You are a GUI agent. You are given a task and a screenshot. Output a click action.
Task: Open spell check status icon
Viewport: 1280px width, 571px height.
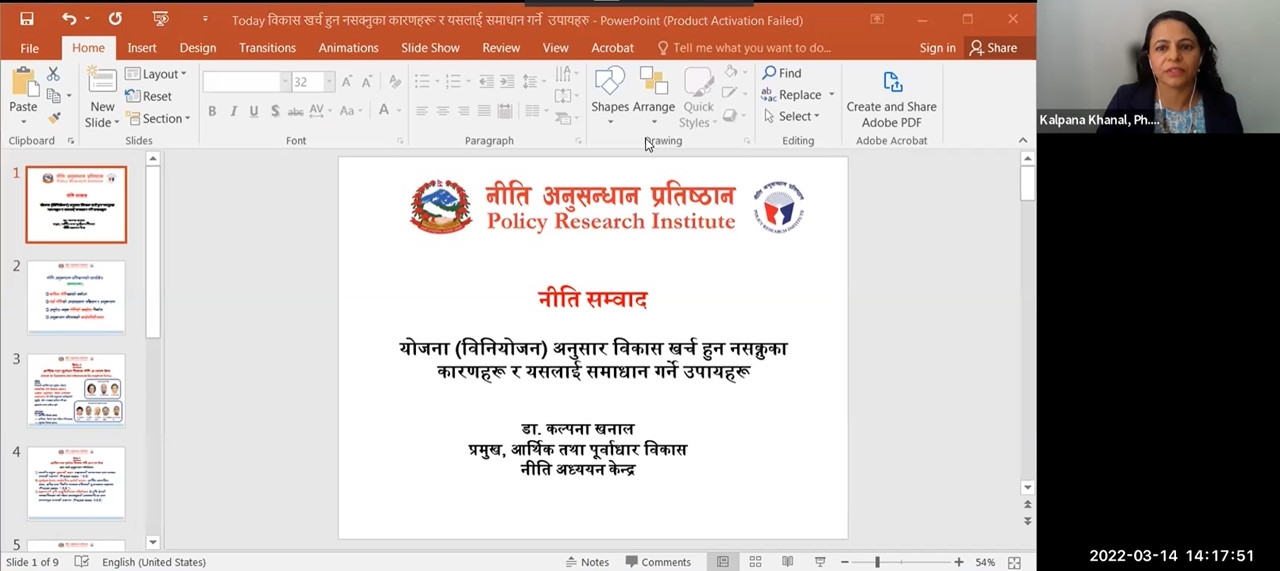click(x=82, y=562)
